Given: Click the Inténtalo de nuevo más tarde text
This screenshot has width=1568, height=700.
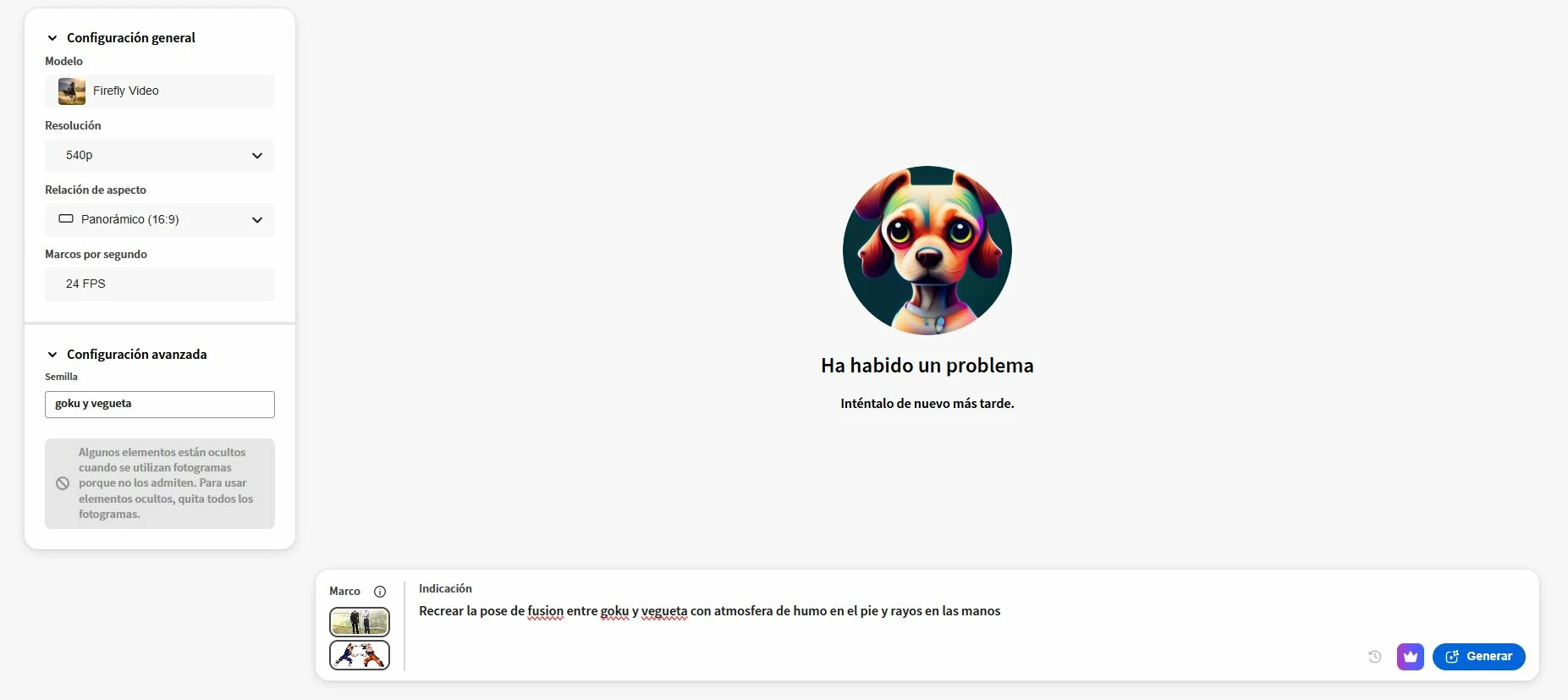Looking at the screenshot, I should tap(927, 404).
